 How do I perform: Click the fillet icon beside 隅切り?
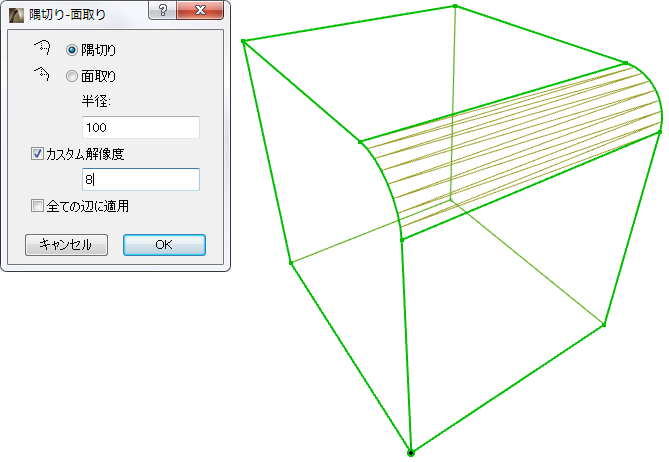[x=42, y=47]
